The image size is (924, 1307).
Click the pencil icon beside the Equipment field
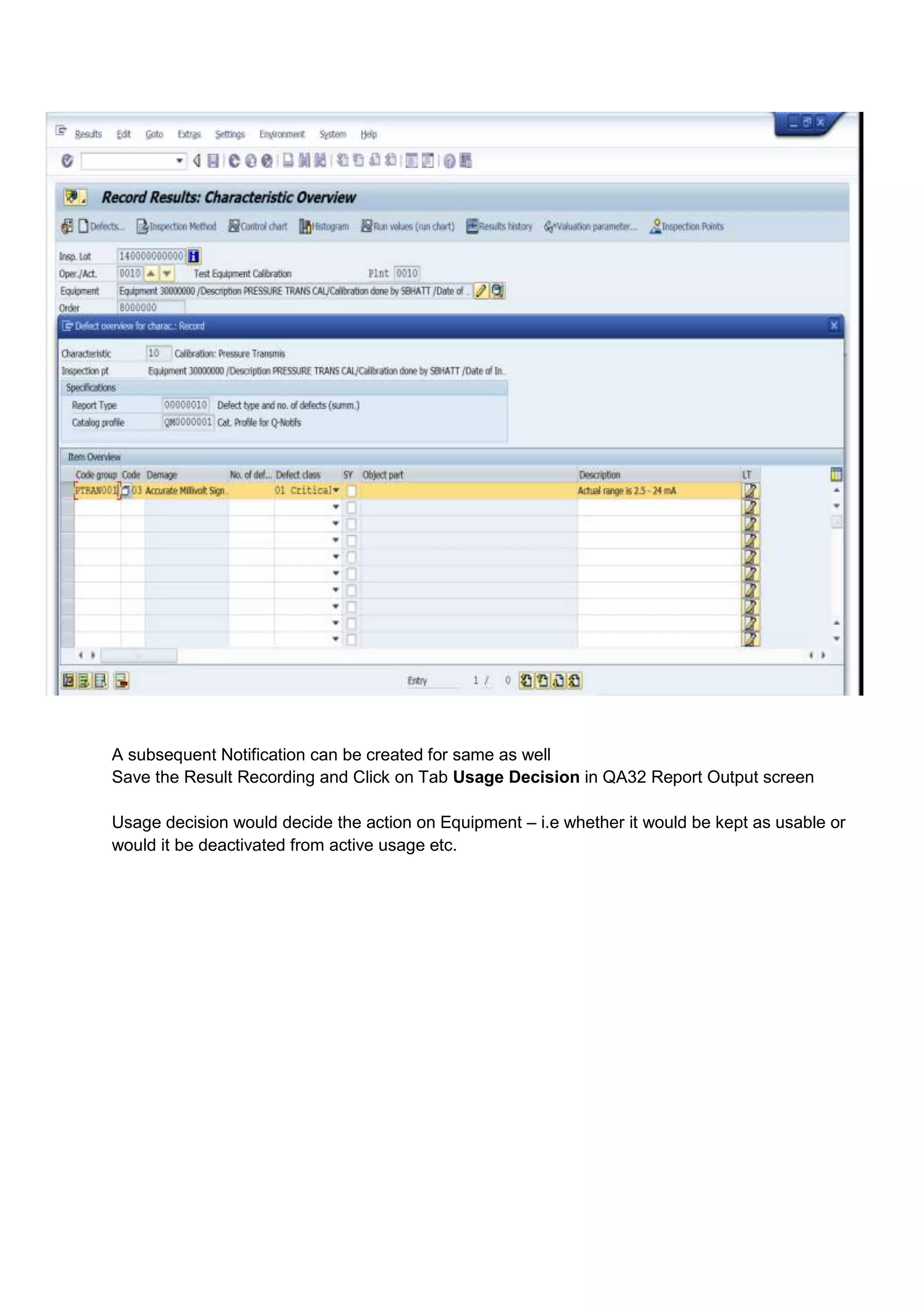pyautogui.click(x=481, y=291)
